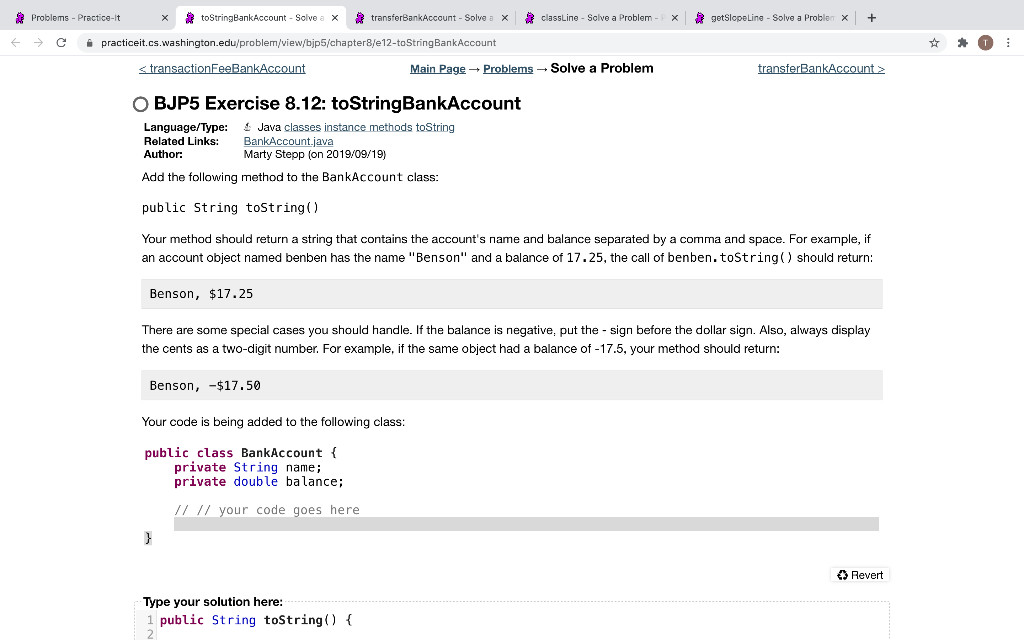This screenshot has height=640, width=1024.
Task: Click the Revert recycle icon
Action: (x=841, y=574)
